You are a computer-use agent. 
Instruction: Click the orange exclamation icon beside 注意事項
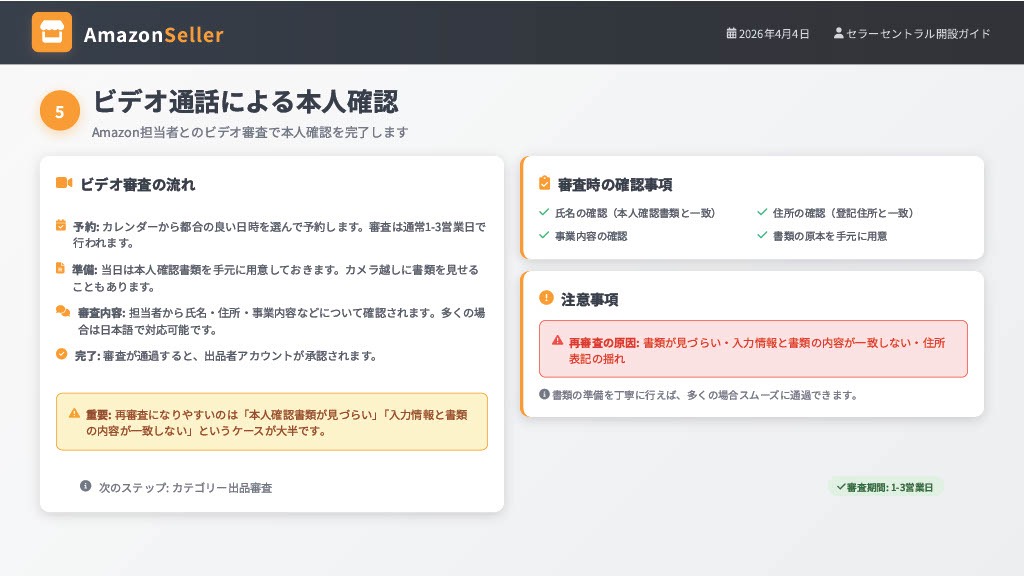[546, 298]
